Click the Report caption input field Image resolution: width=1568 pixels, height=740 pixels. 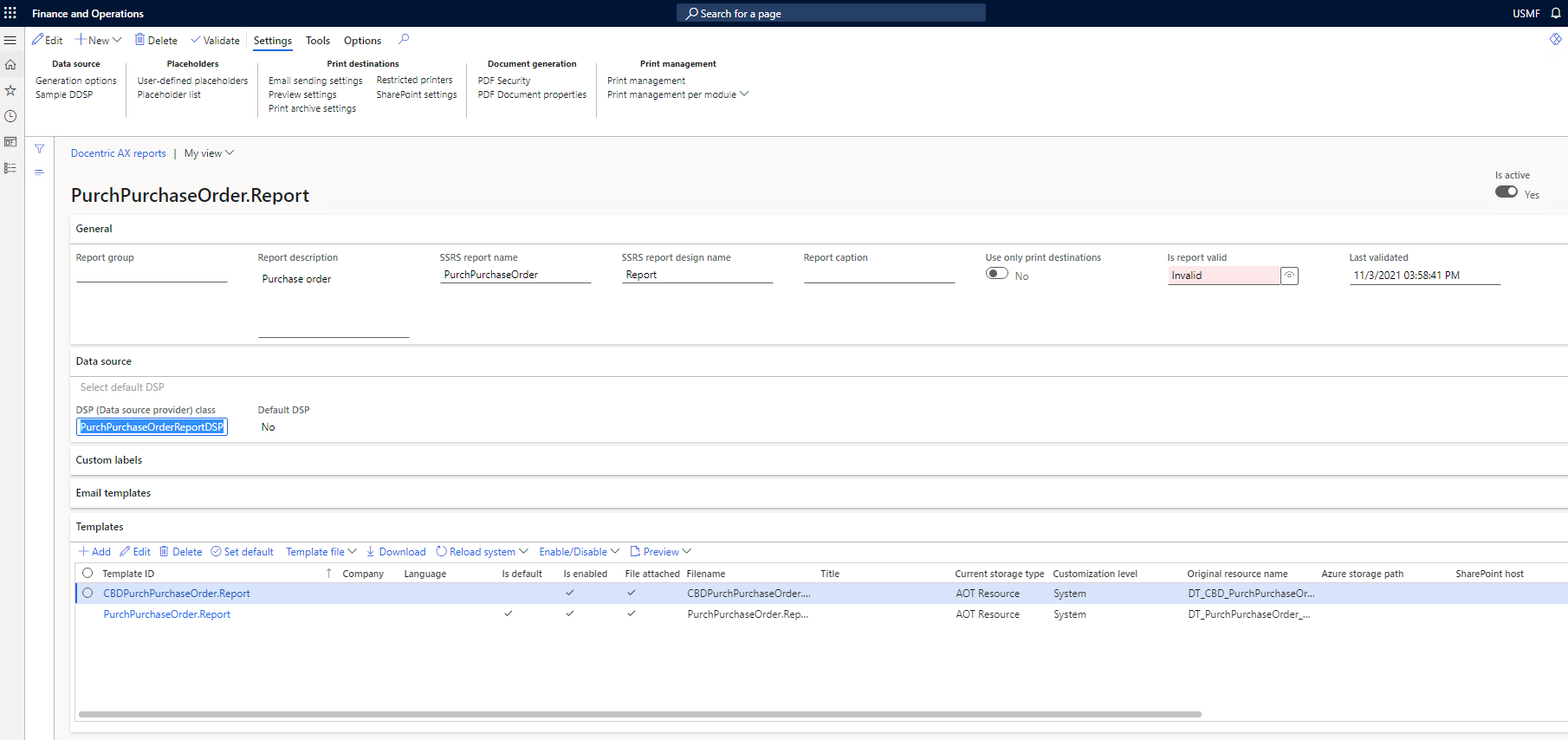pyautogui.click(x=879, y=275)
